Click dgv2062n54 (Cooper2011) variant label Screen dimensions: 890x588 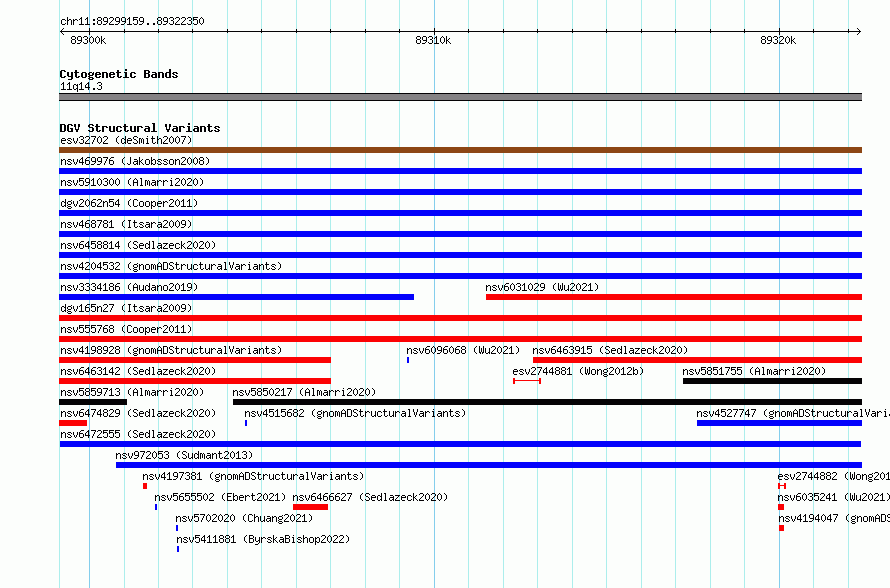[129, 203]
